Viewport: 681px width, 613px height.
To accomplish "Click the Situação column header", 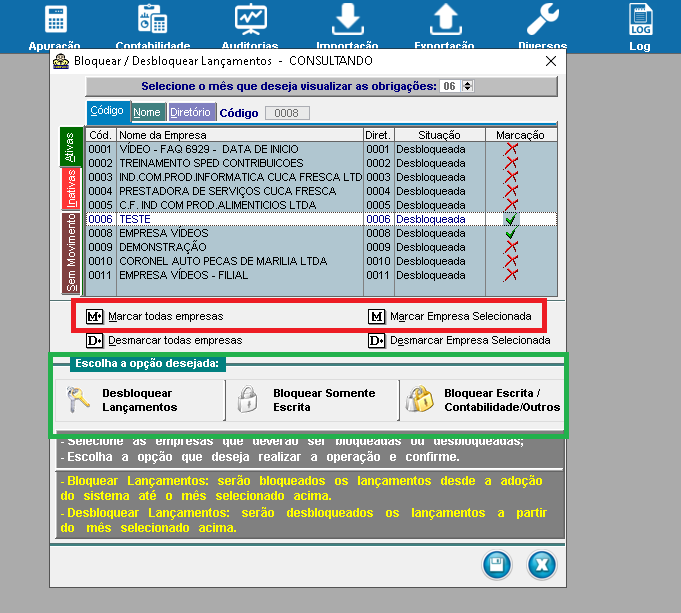I will point(440,135).
